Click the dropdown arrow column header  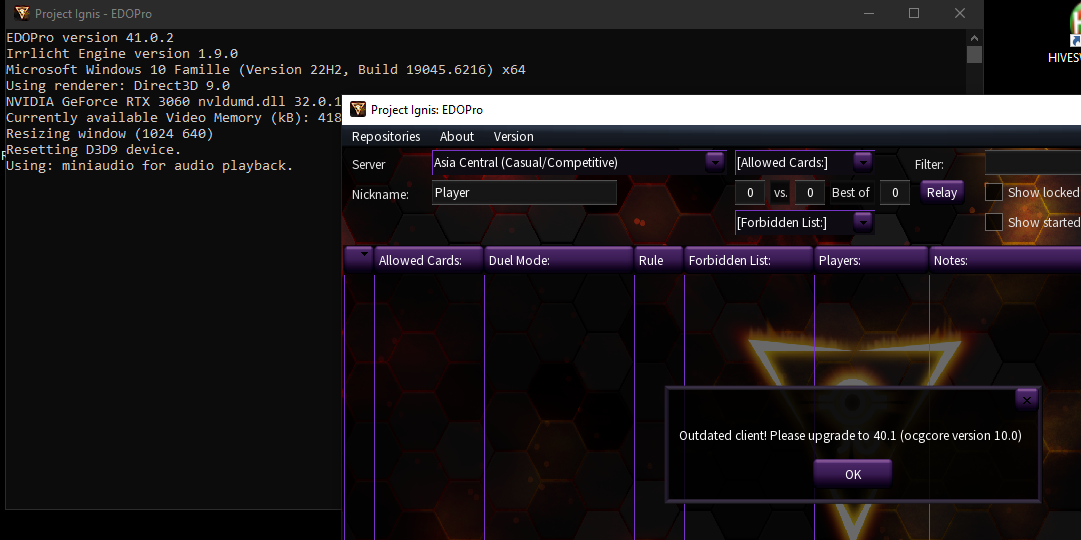pos(358,259)
